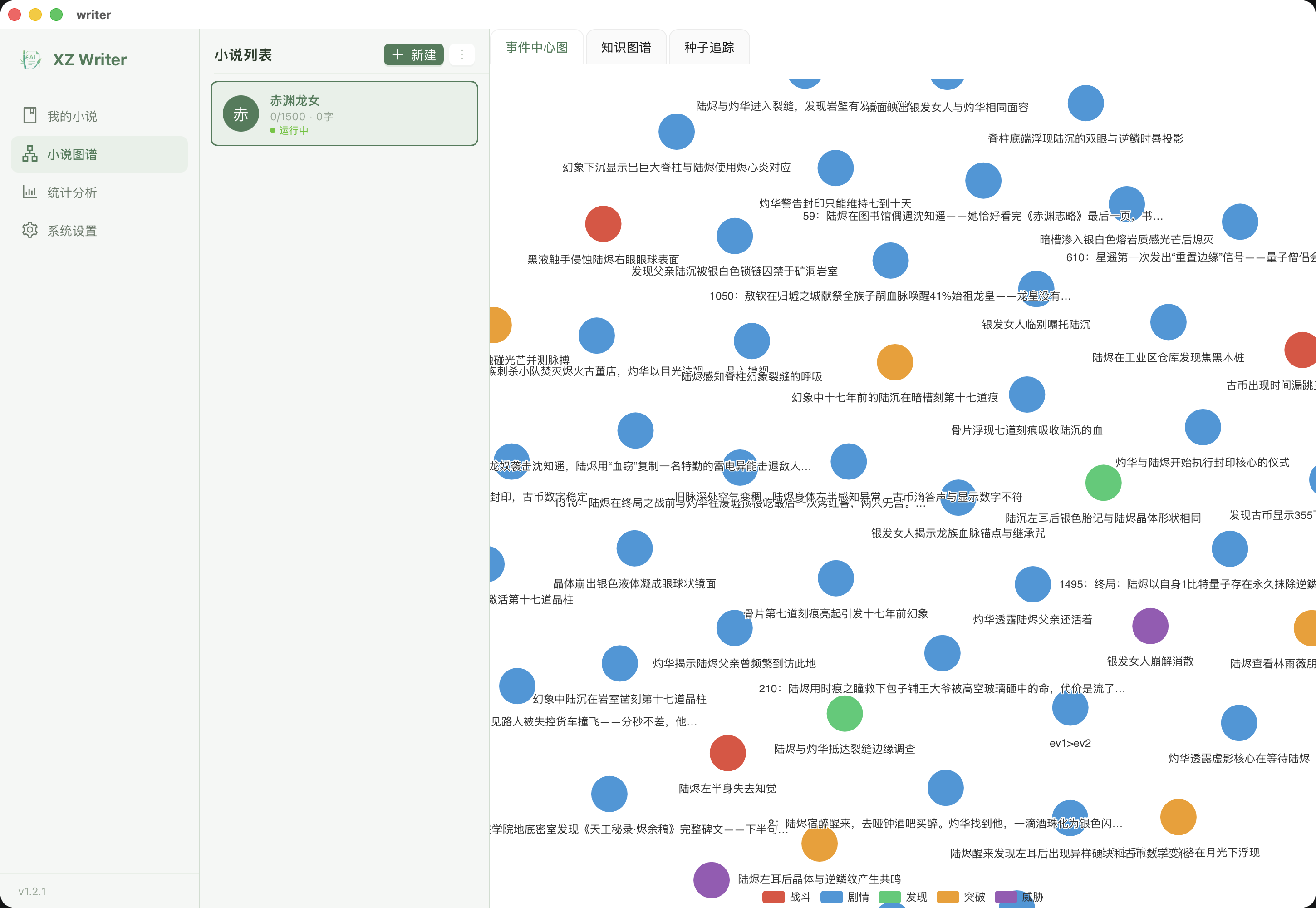The image size is (1316, 908).
Task: Select node above 暗槽渗入银白色熔岩质感光芒后熄灭
Action: coord(1126,204)
